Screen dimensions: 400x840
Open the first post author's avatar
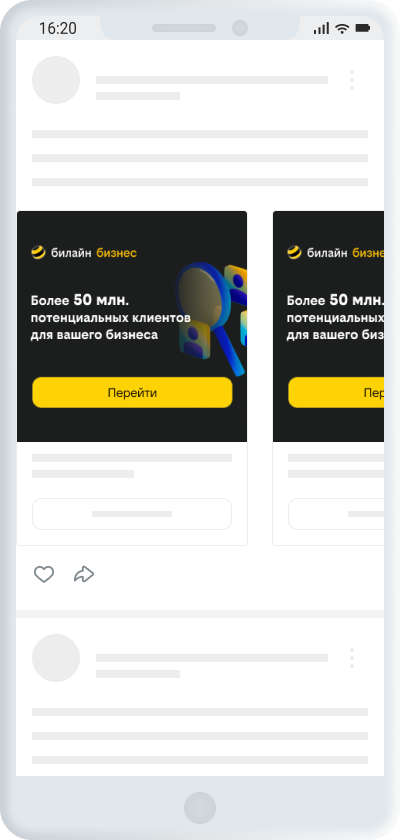56,80
